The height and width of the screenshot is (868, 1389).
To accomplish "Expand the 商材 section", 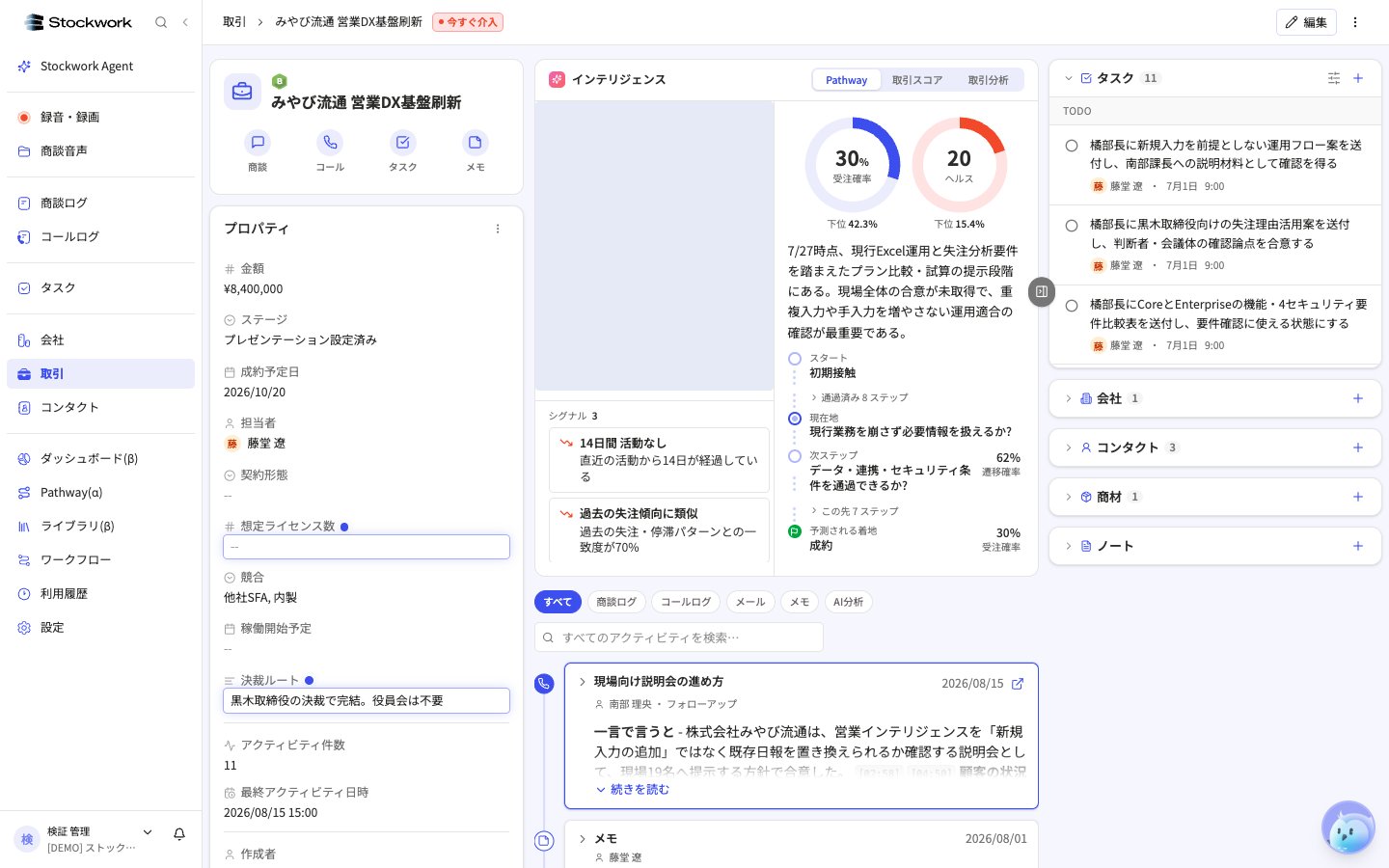I will point(1069,497).
